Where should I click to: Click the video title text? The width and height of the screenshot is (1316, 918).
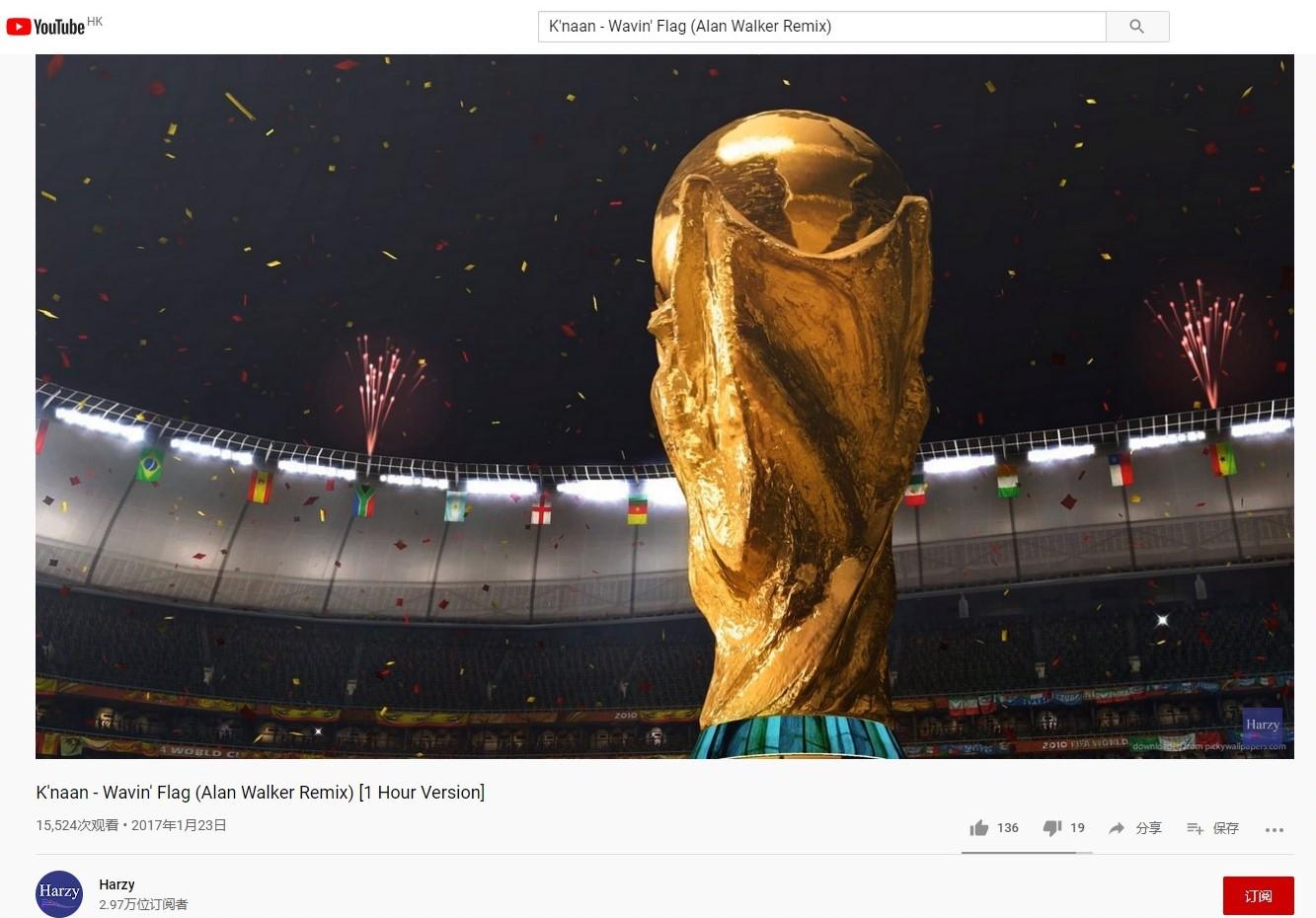[261, 792]
